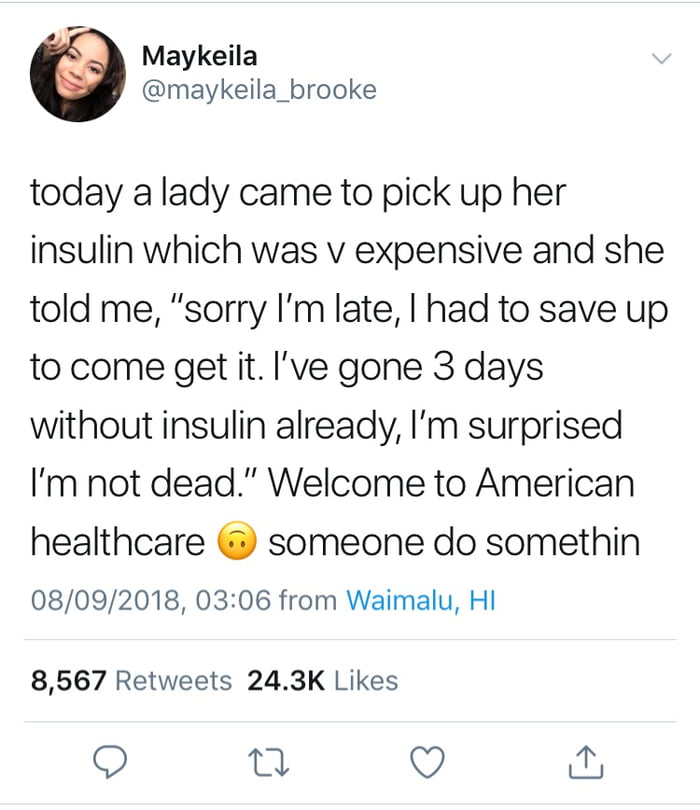Viewport: 700px width, 810px height.
Task: Open the @maykeila_brooke handle
Action: [x=259, y=90]
